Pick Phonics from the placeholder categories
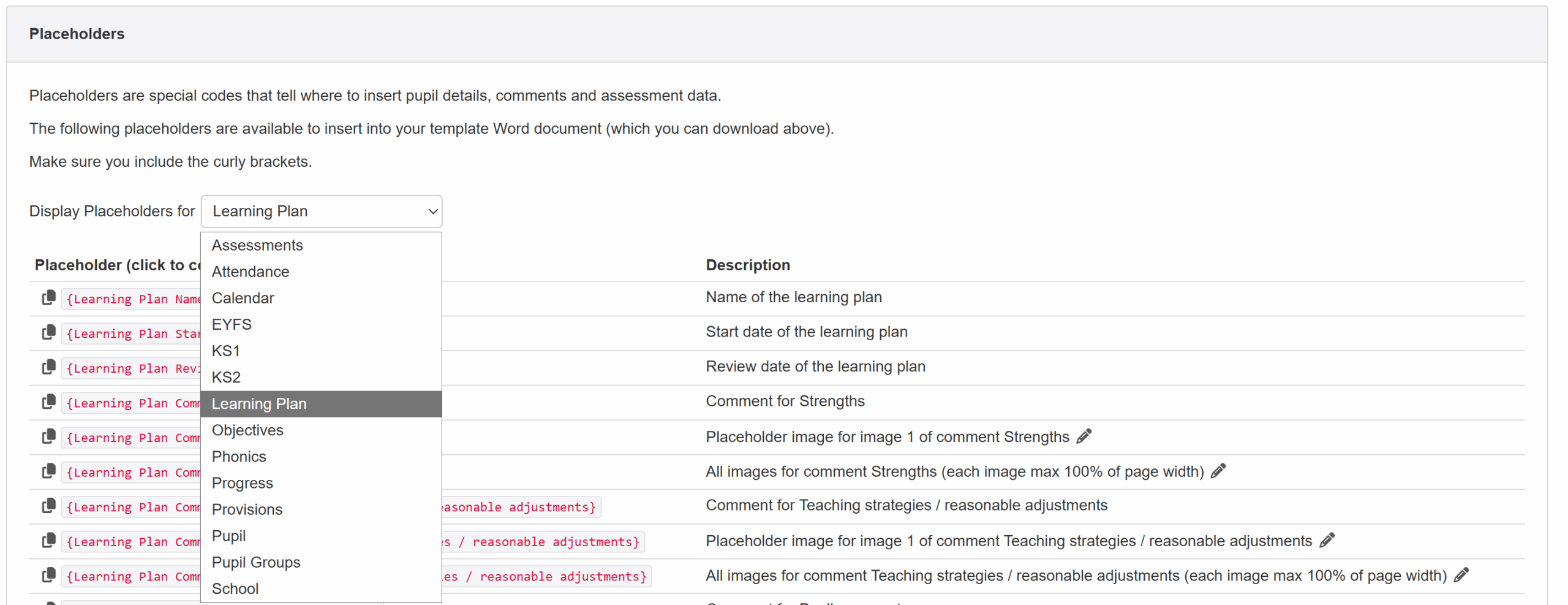Screen dimensions: 1568x605 tap(239, 457)
